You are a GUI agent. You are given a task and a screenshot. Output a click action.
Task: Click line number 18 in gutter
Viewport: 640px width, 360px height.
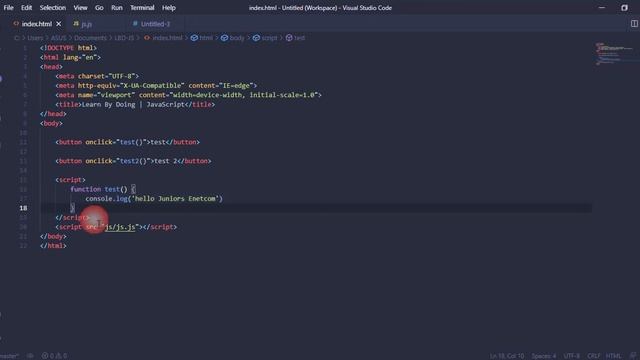tap(23, 208)
